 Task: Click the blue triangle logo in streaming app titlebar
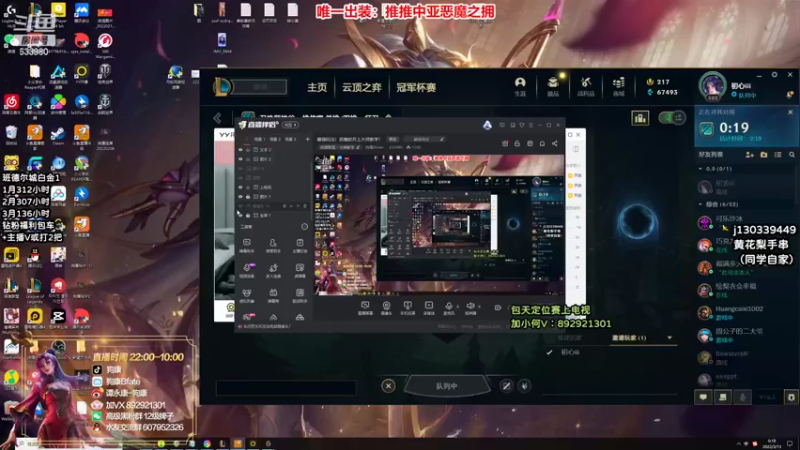487,125
